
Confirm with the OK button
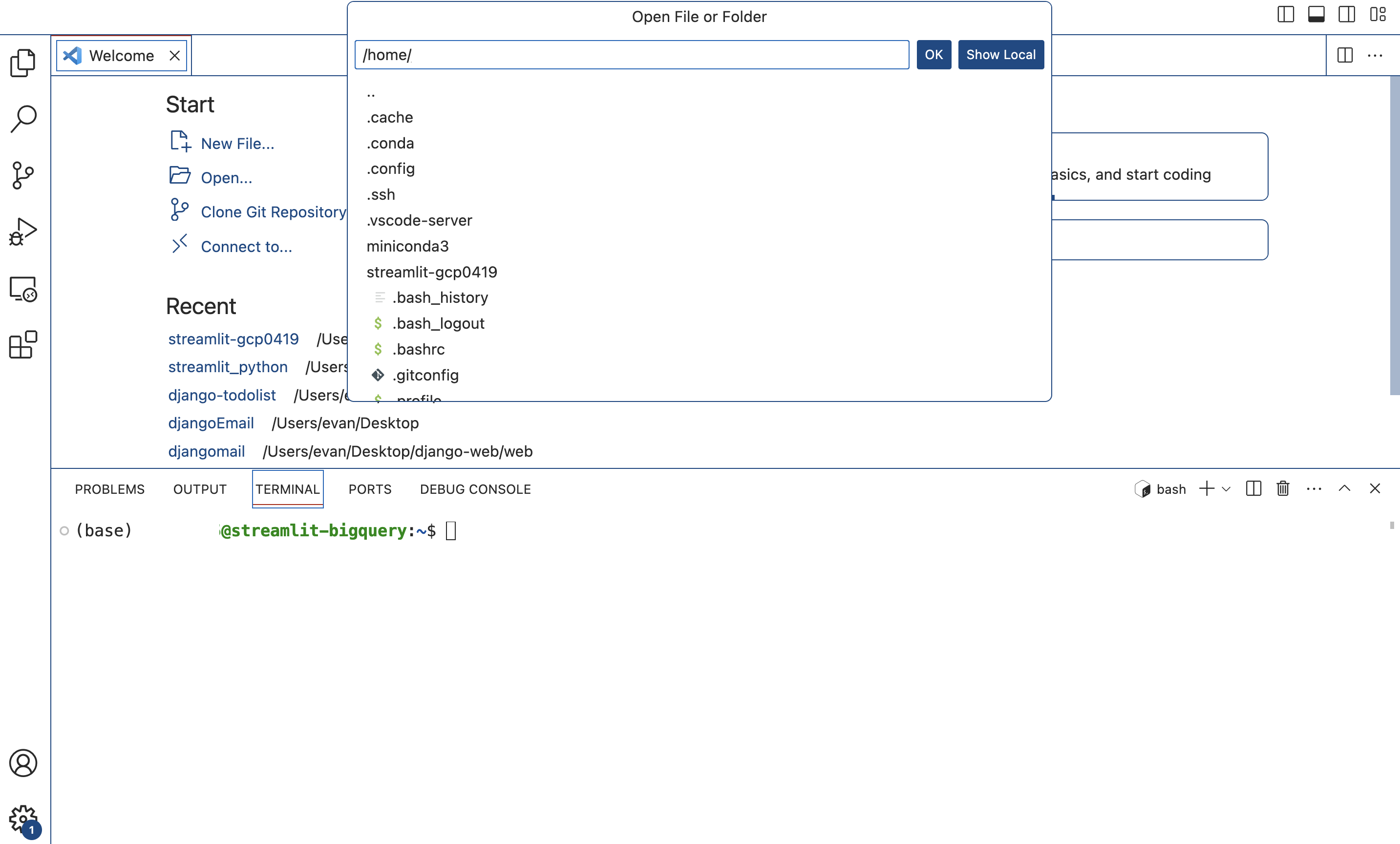point(933,55)
